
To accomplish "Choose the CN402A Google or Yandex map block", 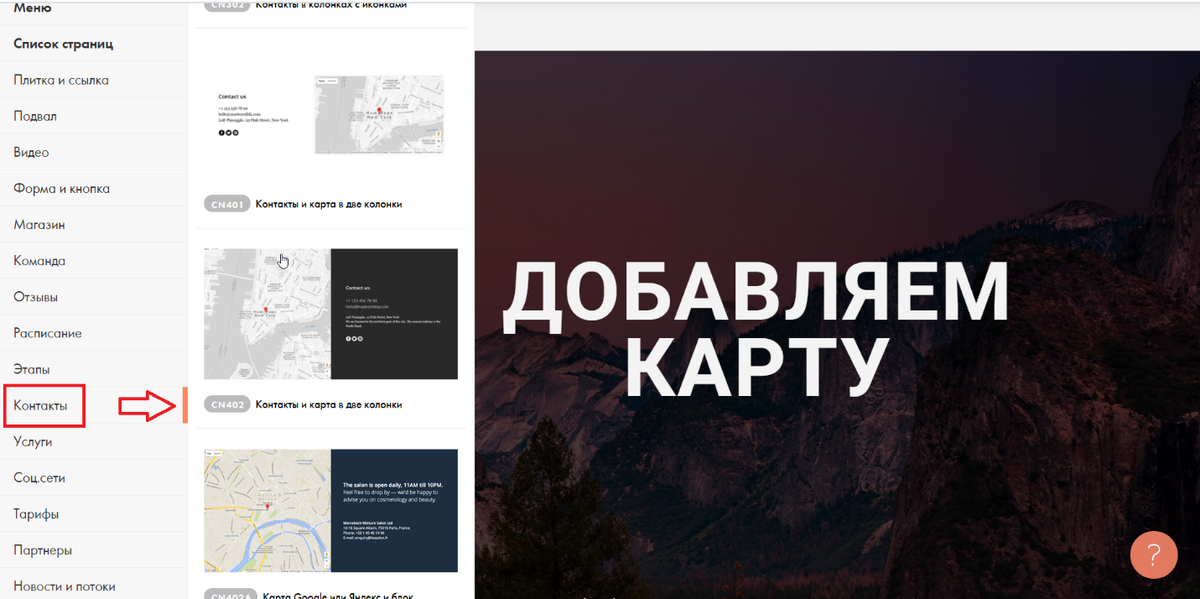I will click(330, 510).
